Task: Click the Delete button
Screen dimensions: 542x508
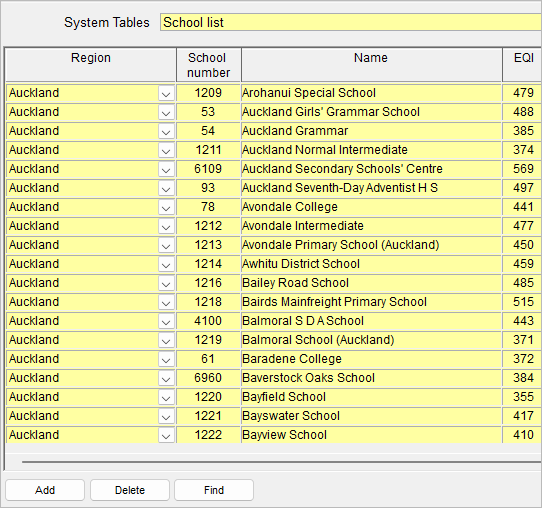Action: 130,490
